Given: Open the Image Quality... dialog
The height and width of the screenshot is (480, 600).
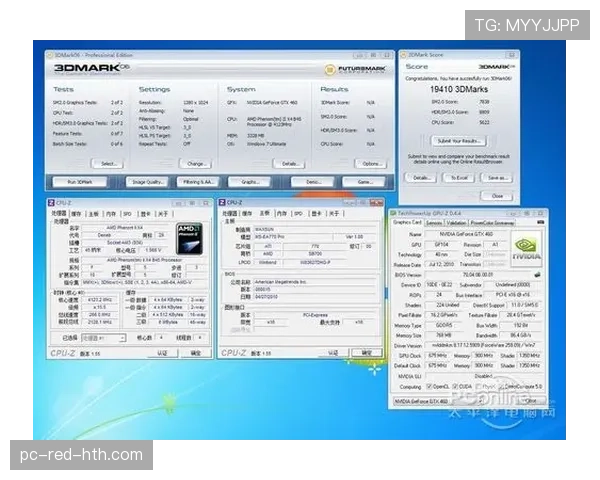Looking at the screenshot, I should pyautogui.click(x=148, y=182).
